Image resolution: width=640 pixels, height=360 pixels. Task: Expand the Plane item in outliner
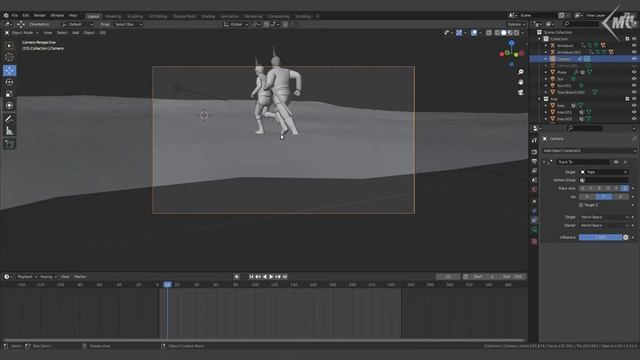click(x=546, y=72)
